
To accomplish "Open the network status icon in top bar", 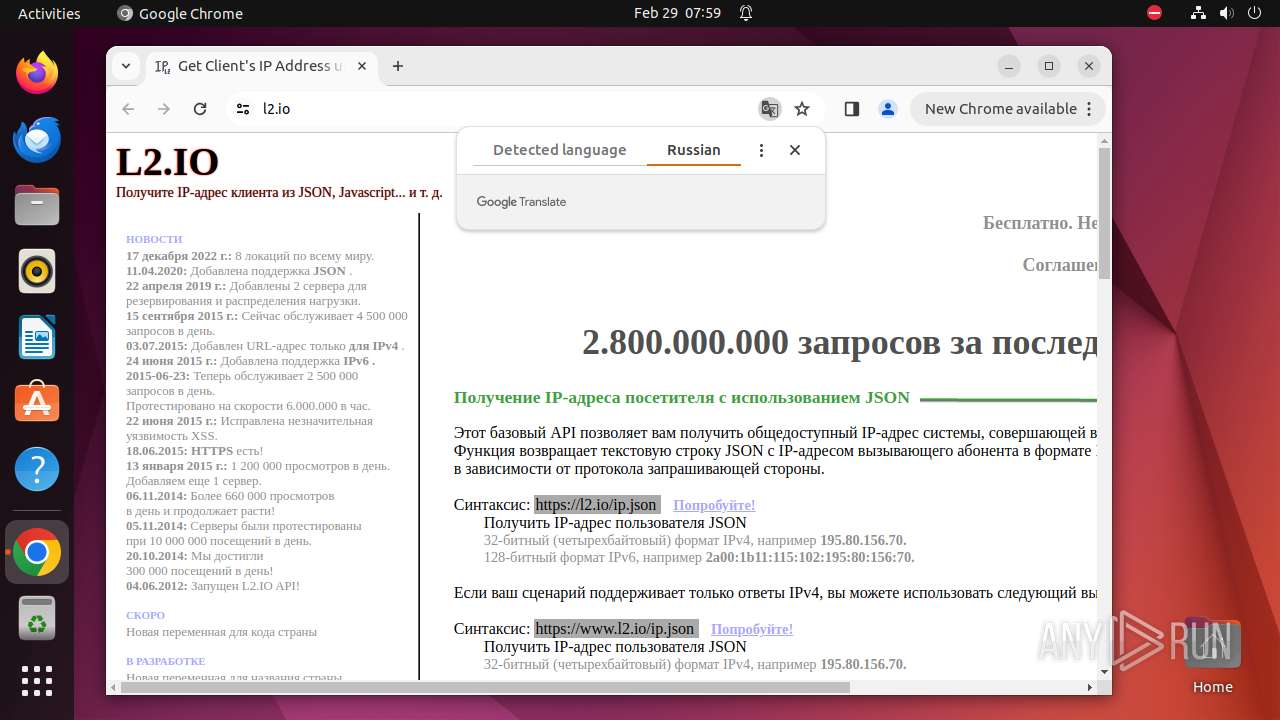I will click(x=1199, y=13).
